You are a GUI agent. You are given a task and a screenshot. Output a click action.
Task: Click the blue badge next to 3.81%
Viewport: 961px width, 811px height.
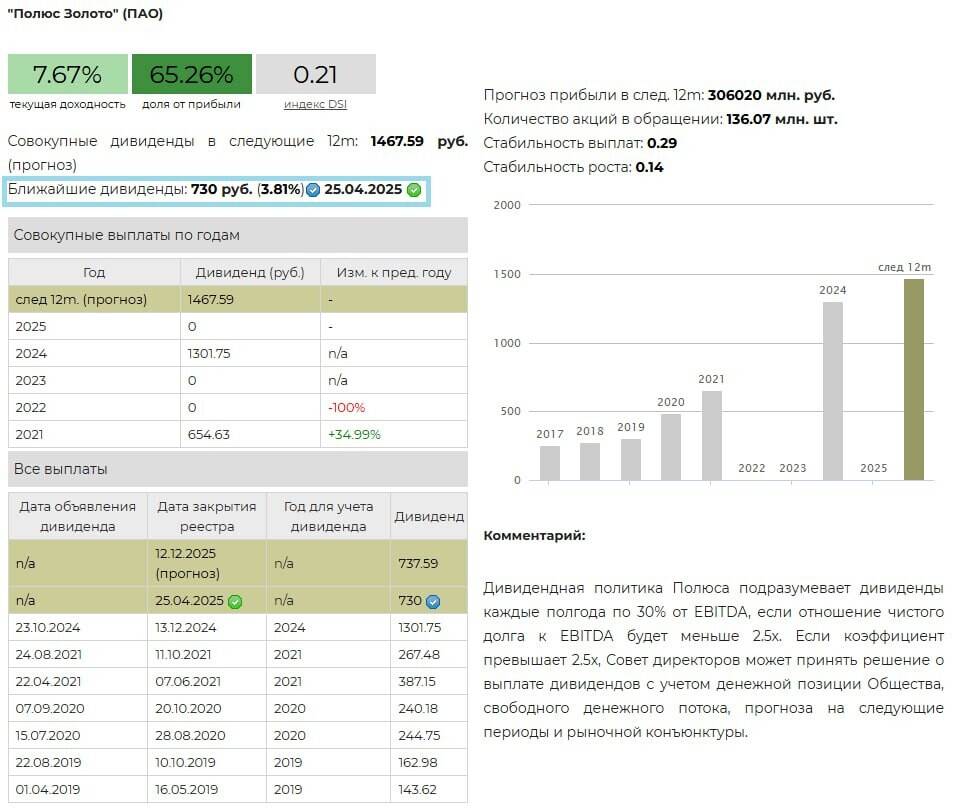click(x=313, y=190)
